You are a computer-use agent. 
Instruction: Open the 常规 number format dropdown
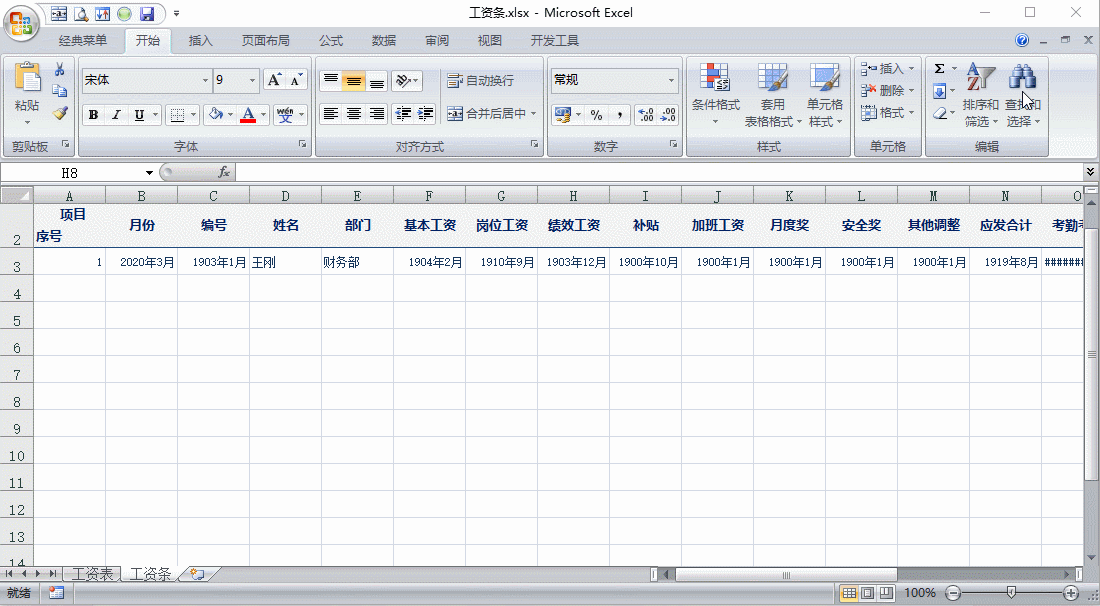click(671, 81)
